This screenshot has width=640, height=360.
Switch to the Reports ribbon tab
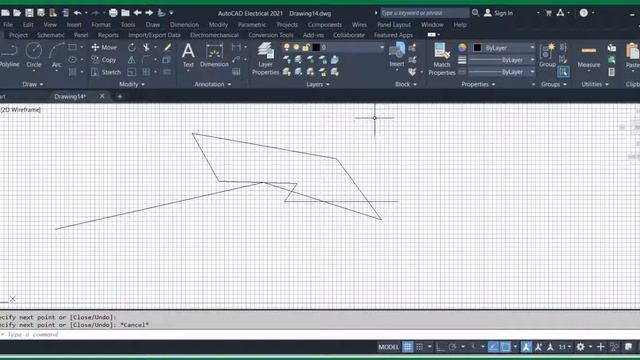[108, 35]
